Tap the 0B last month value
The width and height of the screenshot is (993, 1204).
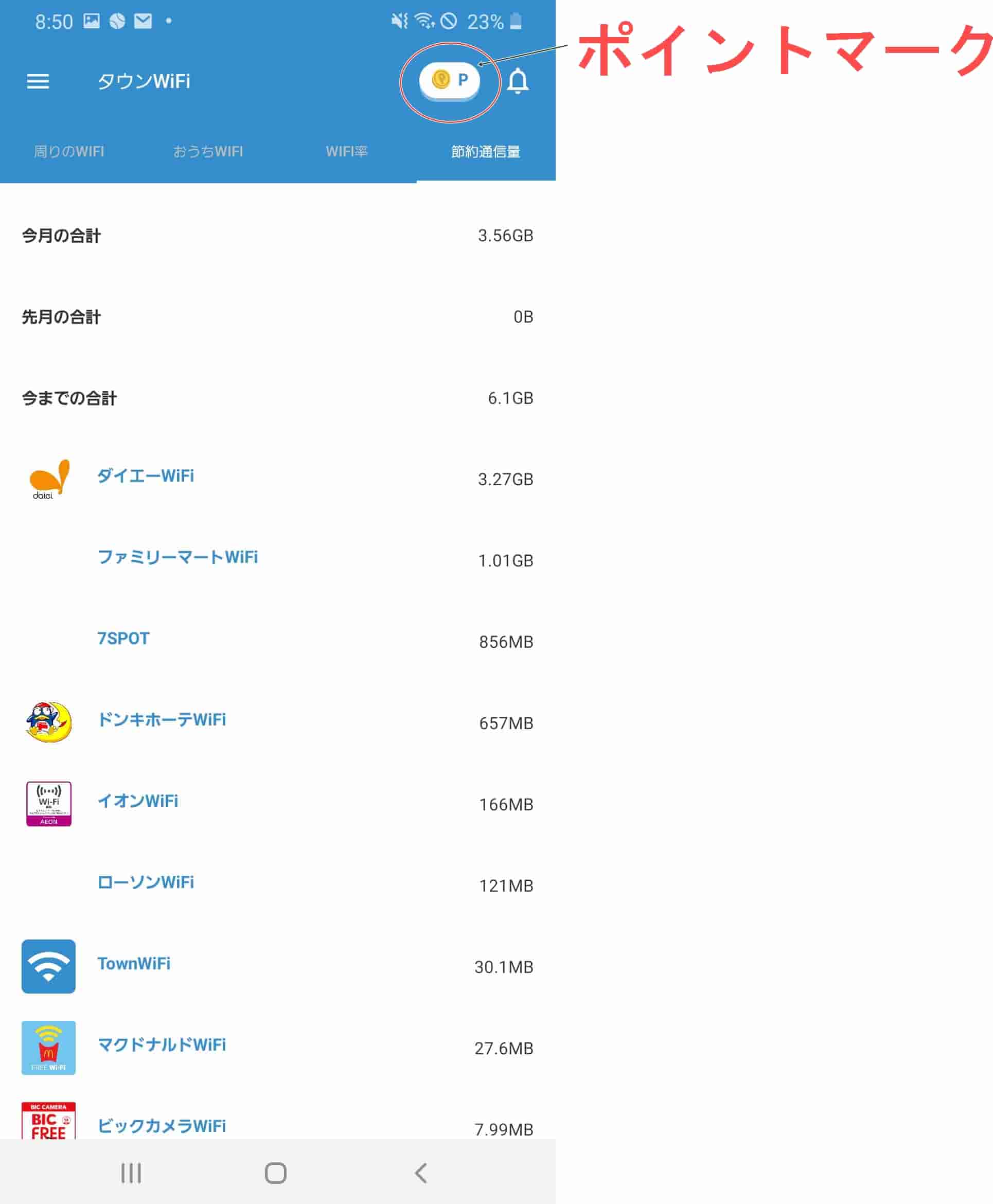(523, 317)
